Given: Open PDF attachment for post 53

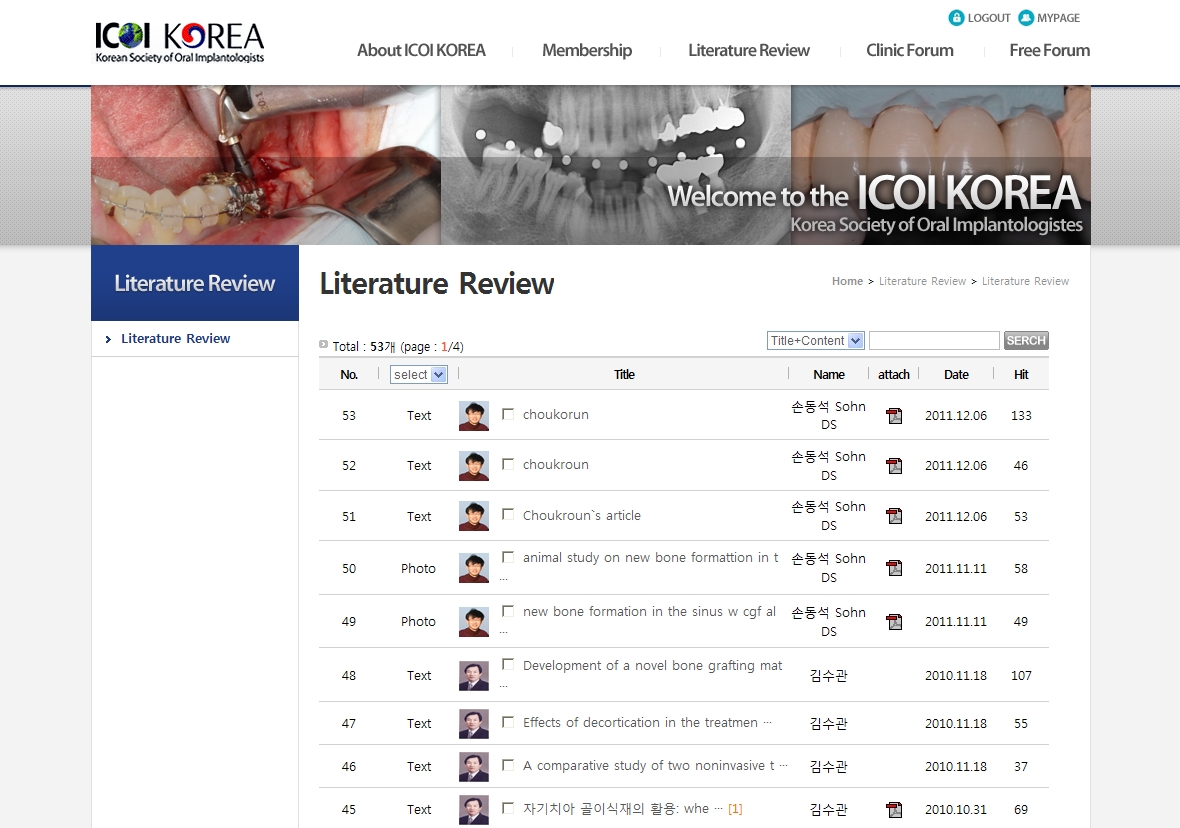Looking at the screenshot, I should 894,416.
